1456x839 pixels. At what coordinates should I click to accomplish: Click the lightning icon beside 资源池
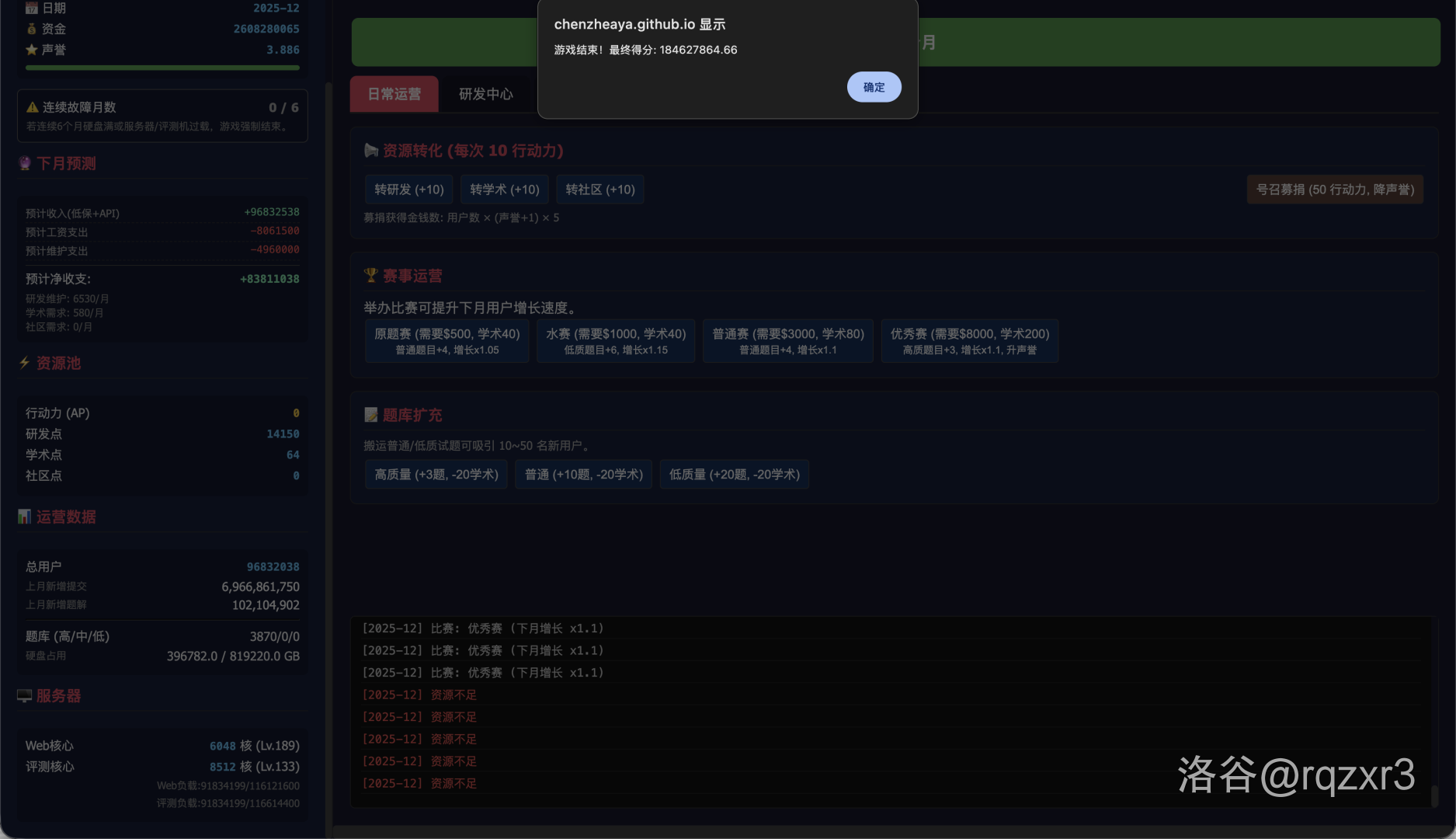tap(25, 363)
